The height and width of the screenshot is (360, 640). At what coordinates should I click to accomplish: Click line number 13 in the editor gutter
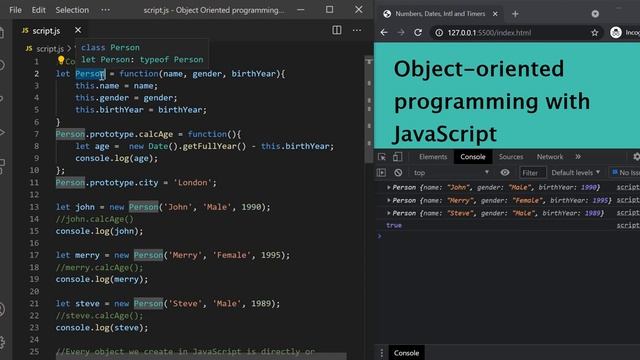pos(34,207)
